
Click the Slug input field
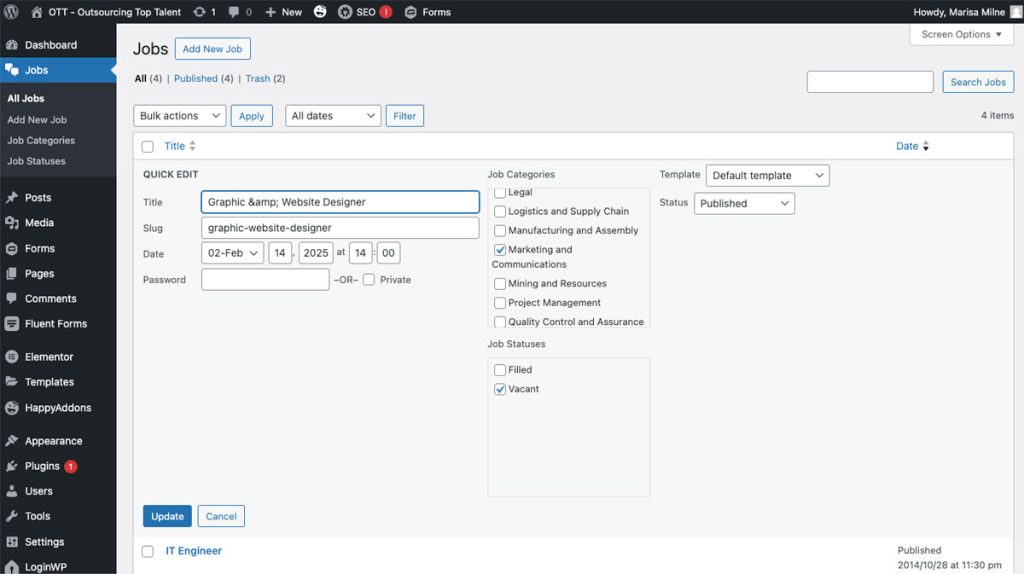coord(340,228)
